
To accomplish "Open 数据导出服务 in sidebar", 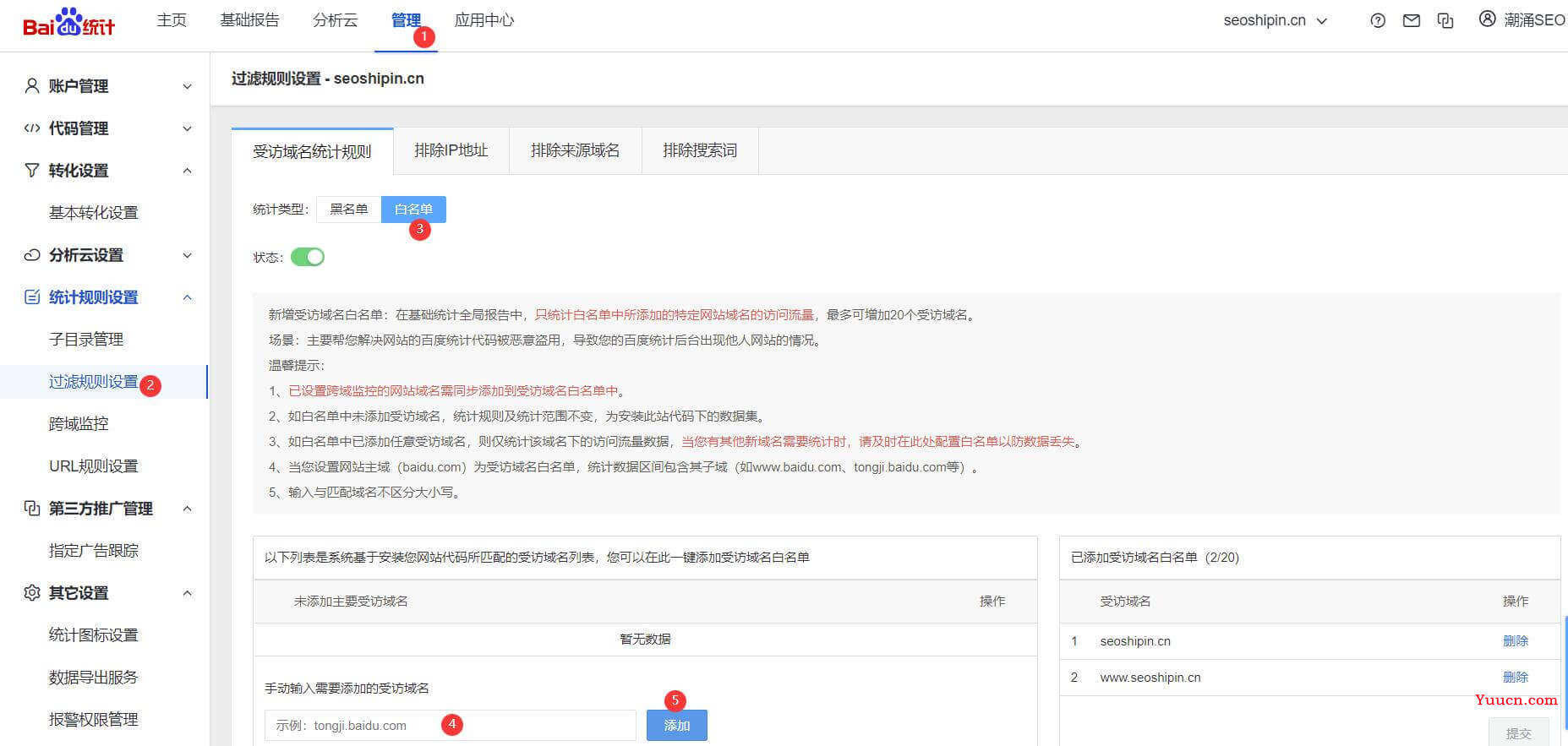I will pos(94,678).
